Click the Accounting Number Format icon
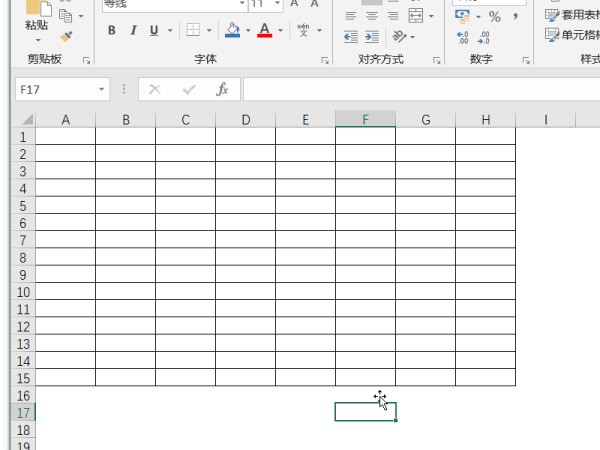 click(463, 16)
